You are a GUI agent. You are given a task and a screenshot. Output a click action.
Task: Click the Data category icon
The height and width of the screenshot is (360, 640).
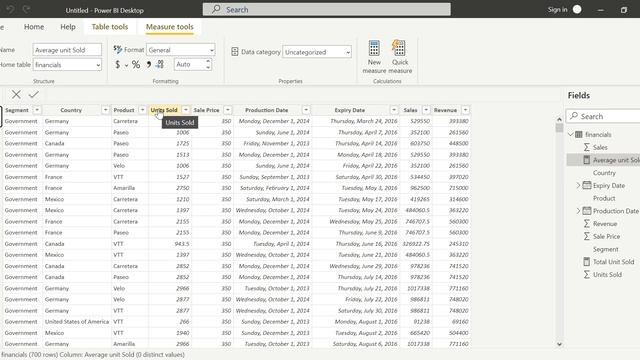235,52
